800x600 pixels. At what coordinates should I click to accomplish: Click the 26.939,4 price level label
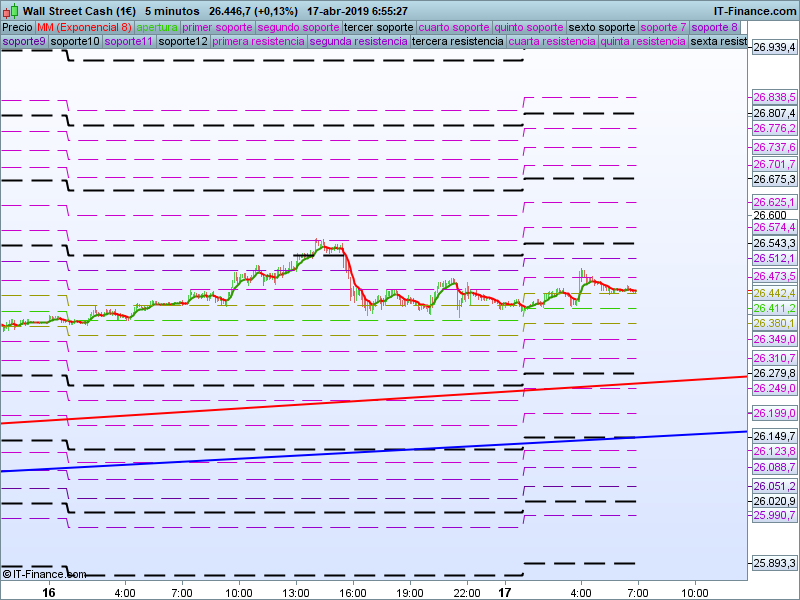click(x=773, y=47)
